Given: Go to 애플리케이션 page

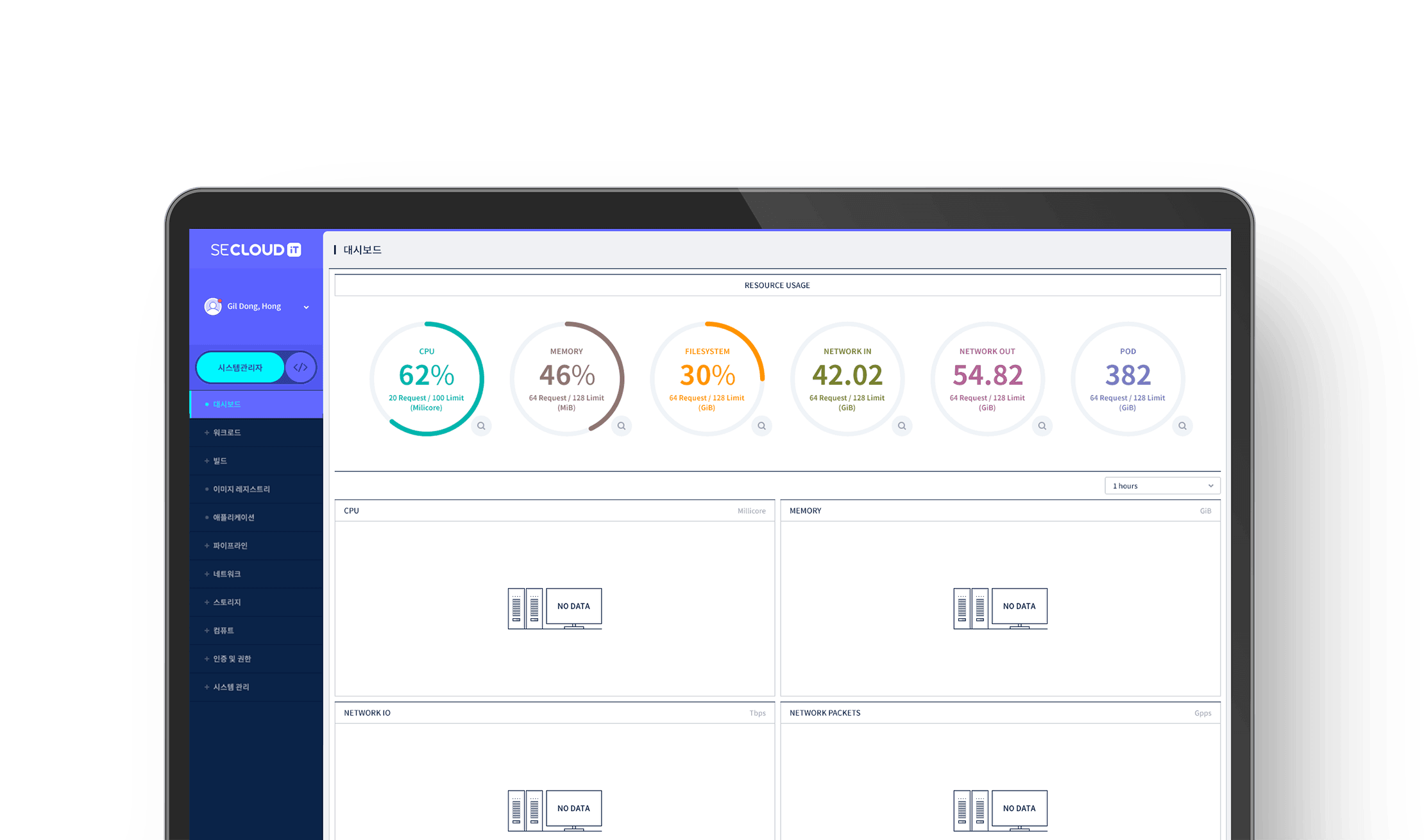Looking at the screenshot, I should [233, 517].
